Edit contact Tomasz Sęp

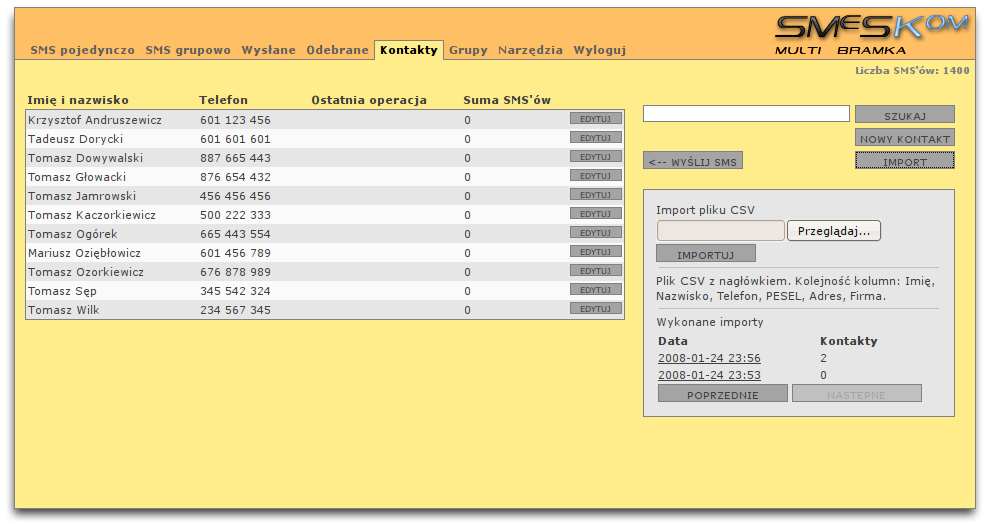click(x=596, y=289)
